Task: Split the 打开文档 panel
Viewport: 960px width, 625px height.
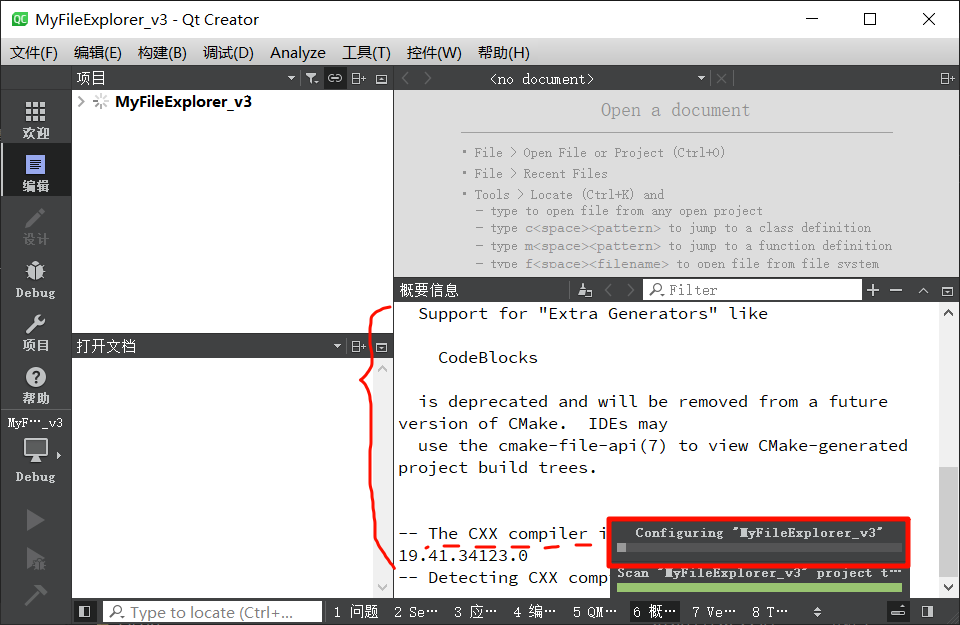Action: tap(359, 346)
